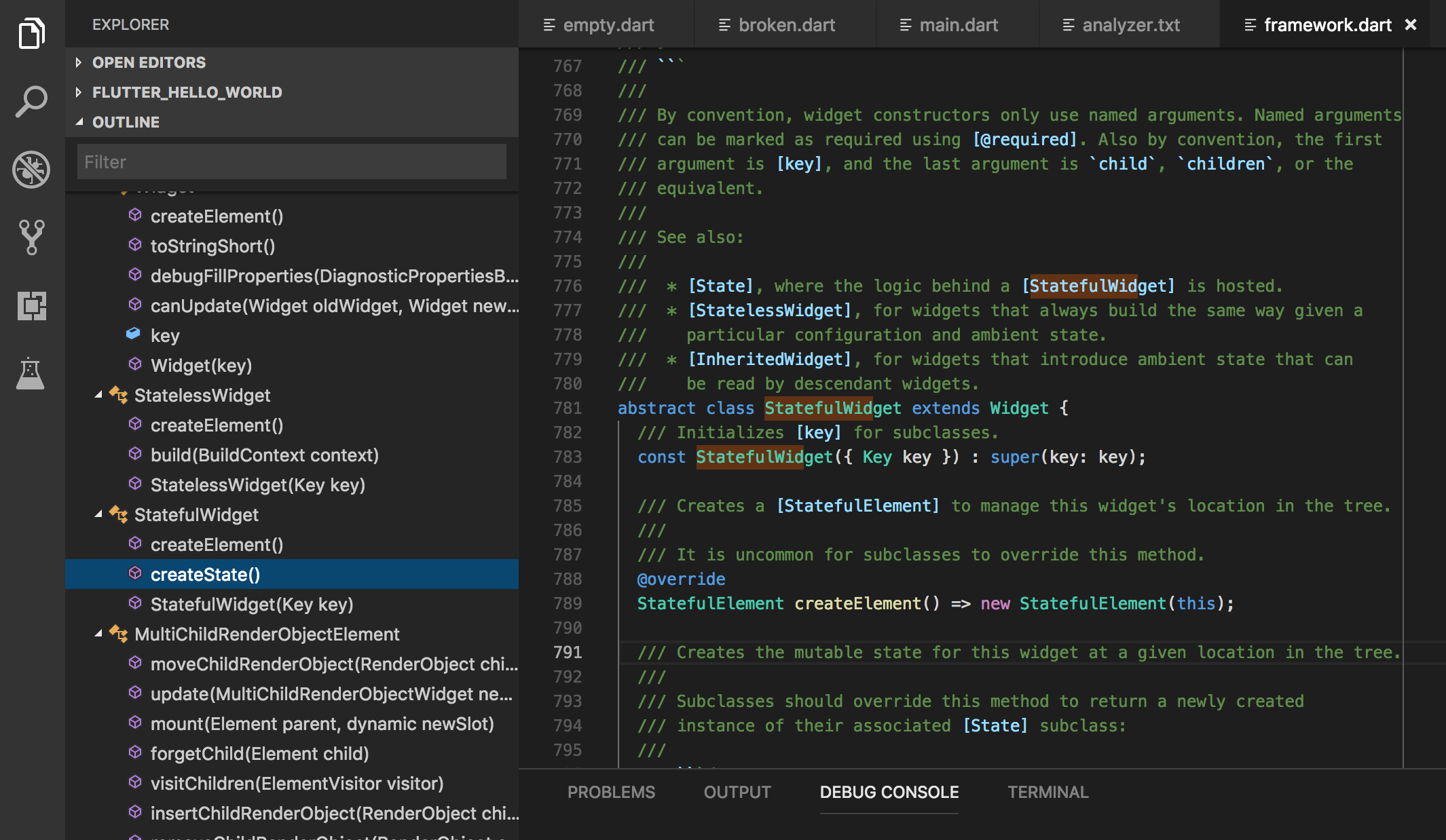Close the framework.dart tab

[1411, 24]
